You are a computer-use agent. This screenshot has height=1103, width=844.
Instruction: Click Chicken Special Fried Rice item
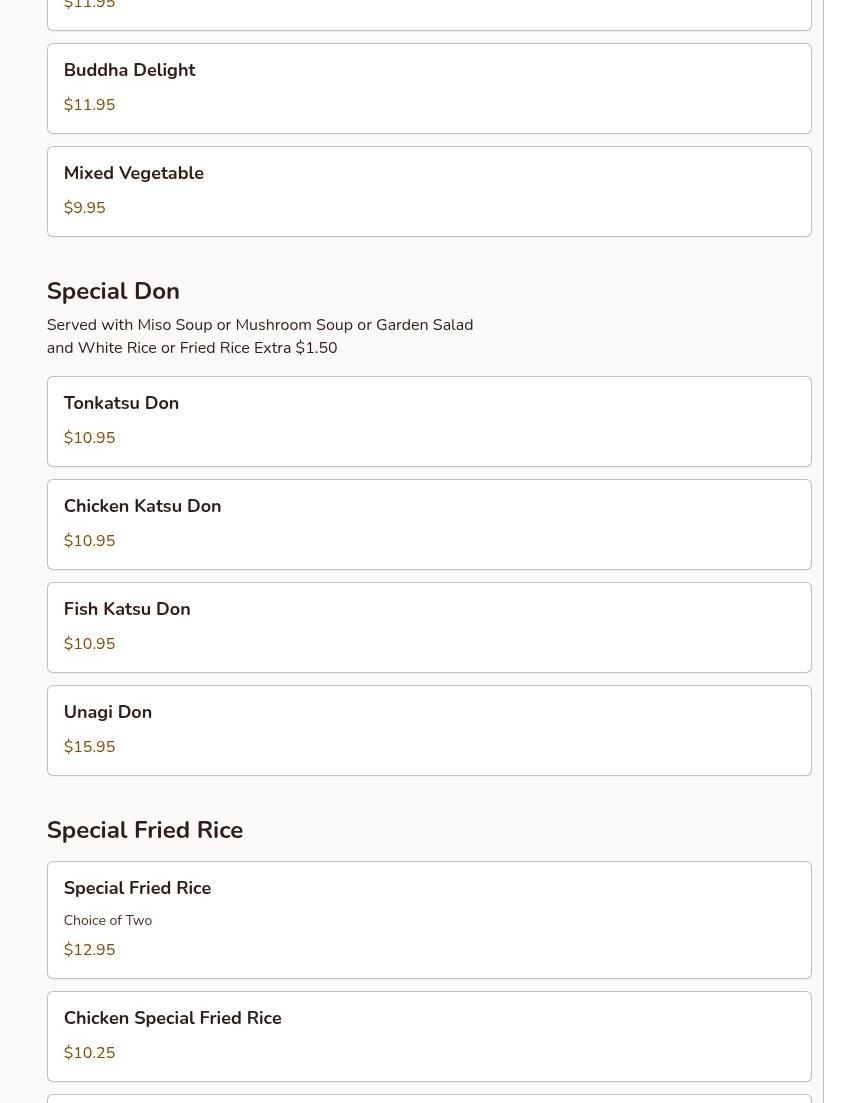(428, 1036)
